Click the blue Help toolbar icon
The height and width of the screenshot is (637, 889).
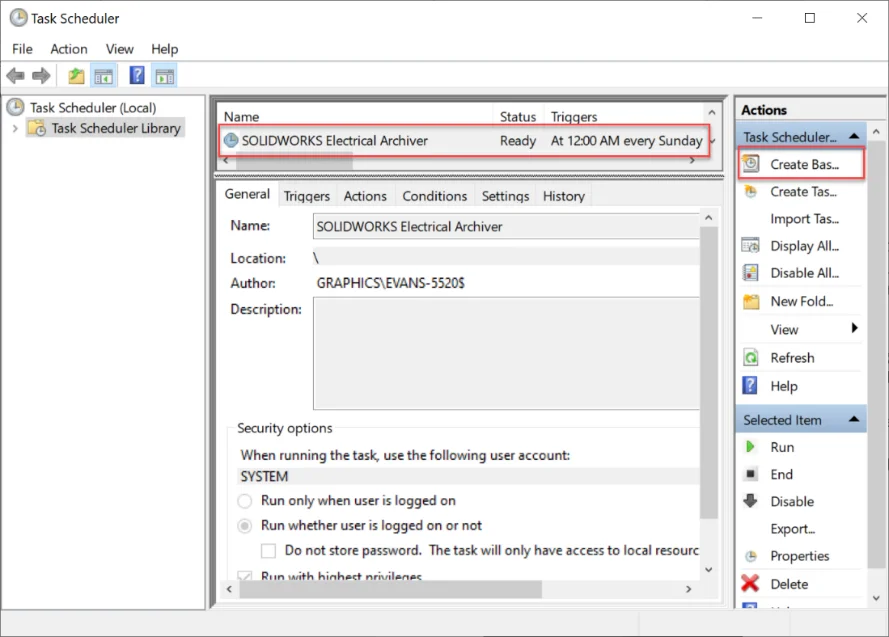coord(137,76)
